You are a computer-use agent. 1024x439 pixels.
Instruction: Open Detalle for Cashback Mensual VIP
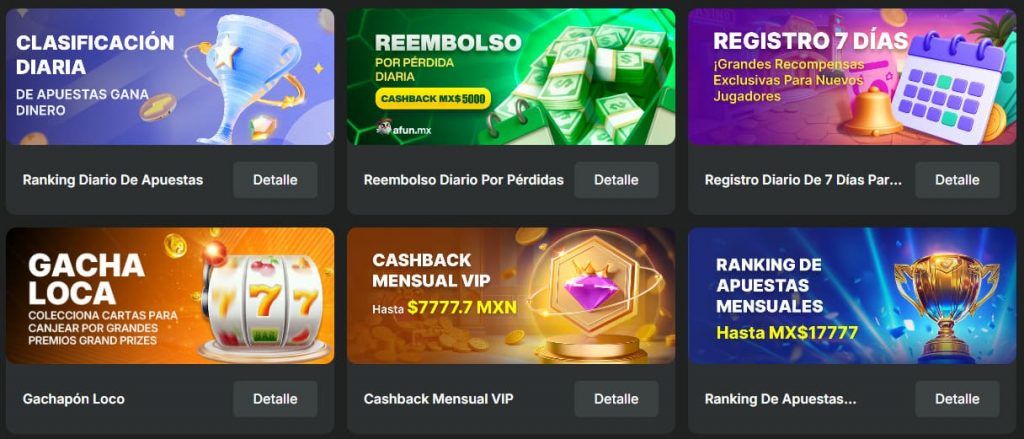point(616,398)
